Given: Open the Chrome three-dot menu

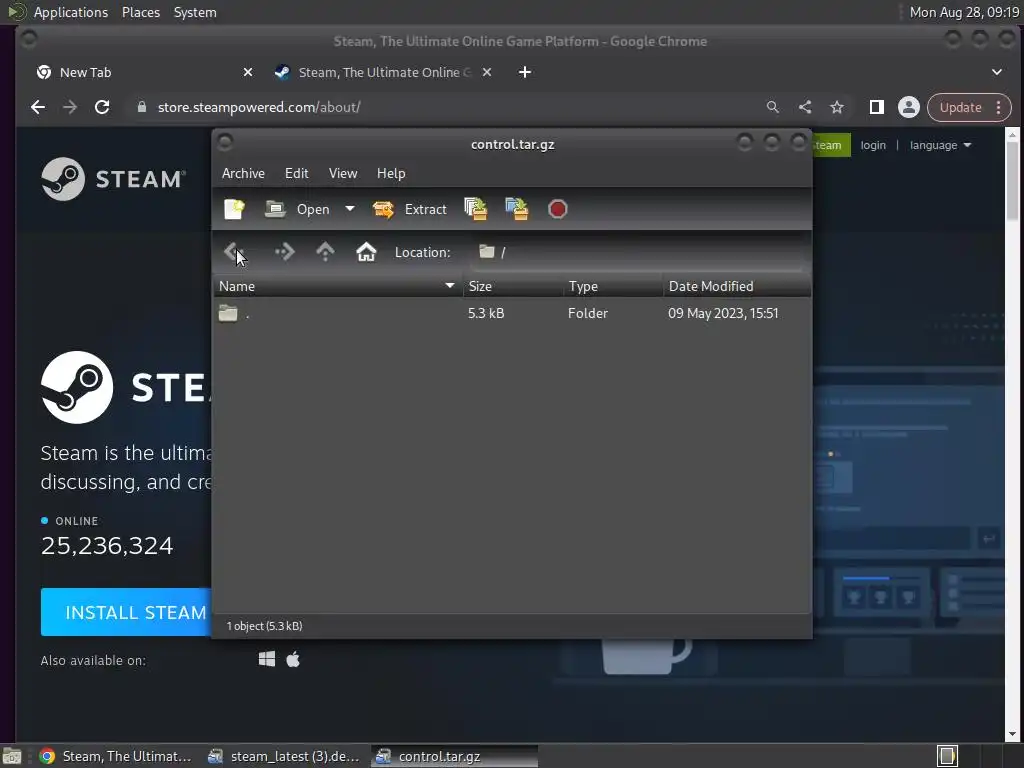Looking at the screenshot, I should pyautogui.click(x=999, y=107).
